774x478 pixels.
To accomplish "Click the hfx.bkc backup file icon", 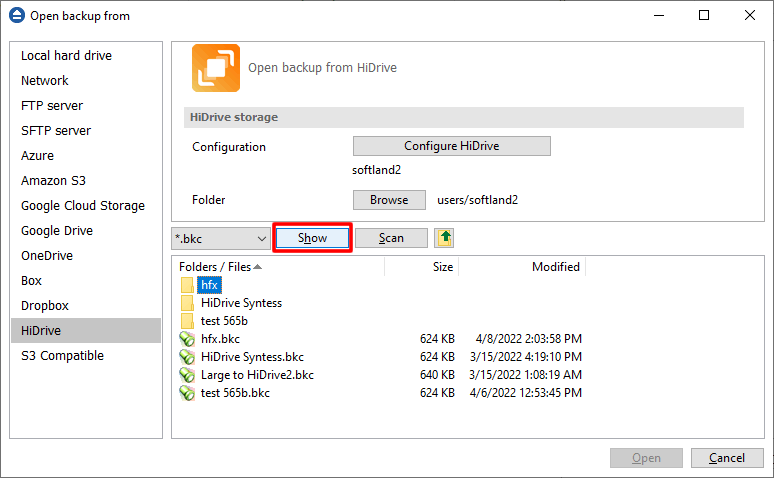I will [187, 339].
